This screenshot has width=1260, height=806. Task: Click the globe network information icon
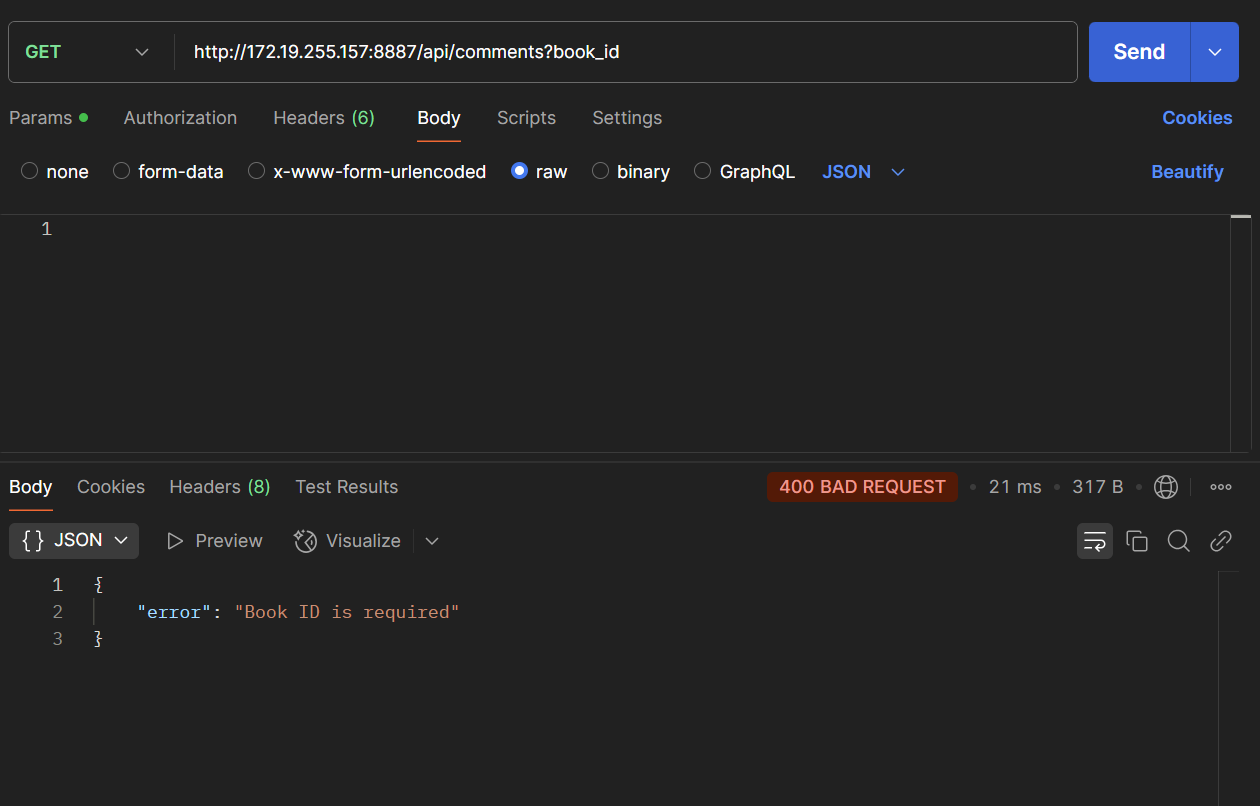pyautogui.click(x=1166, y=487)
